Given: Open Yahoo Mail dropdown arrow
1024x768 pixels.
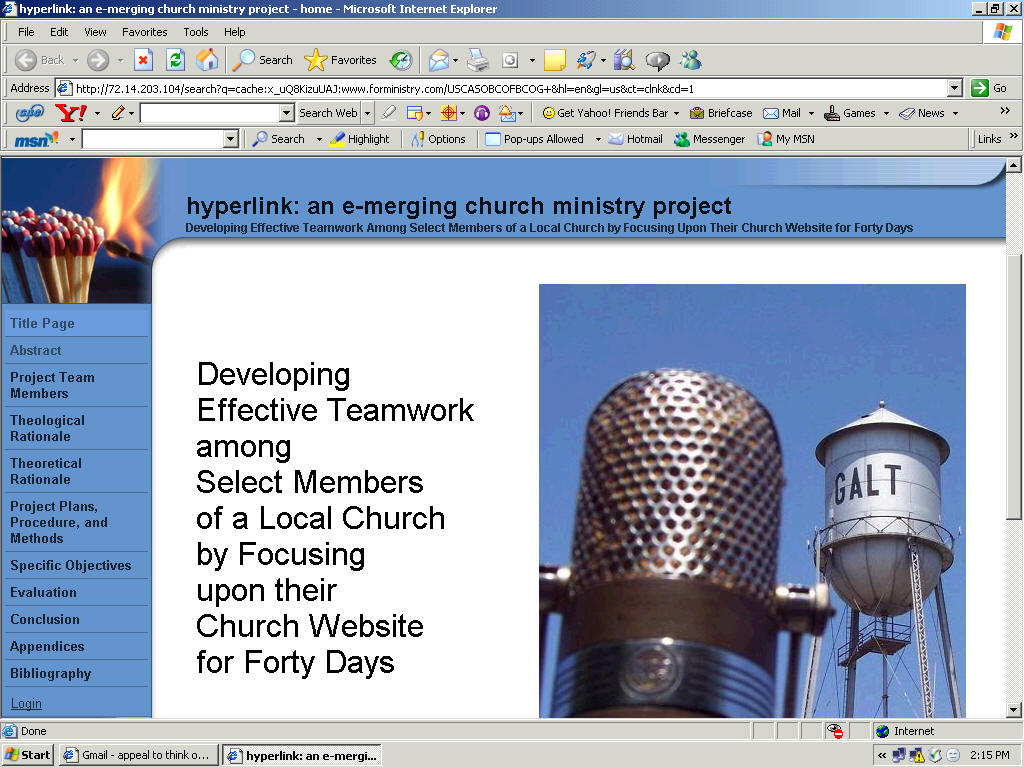Looking at the screenshot, I should click(x=811, y=113).
